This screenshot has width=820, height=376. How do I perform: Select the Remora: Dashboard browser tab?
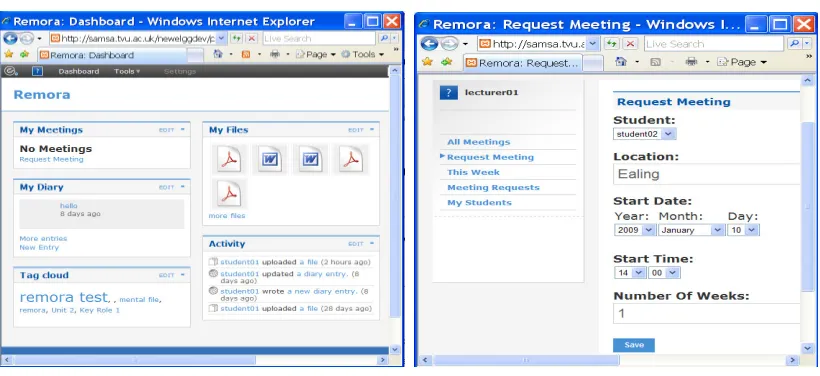112,54
